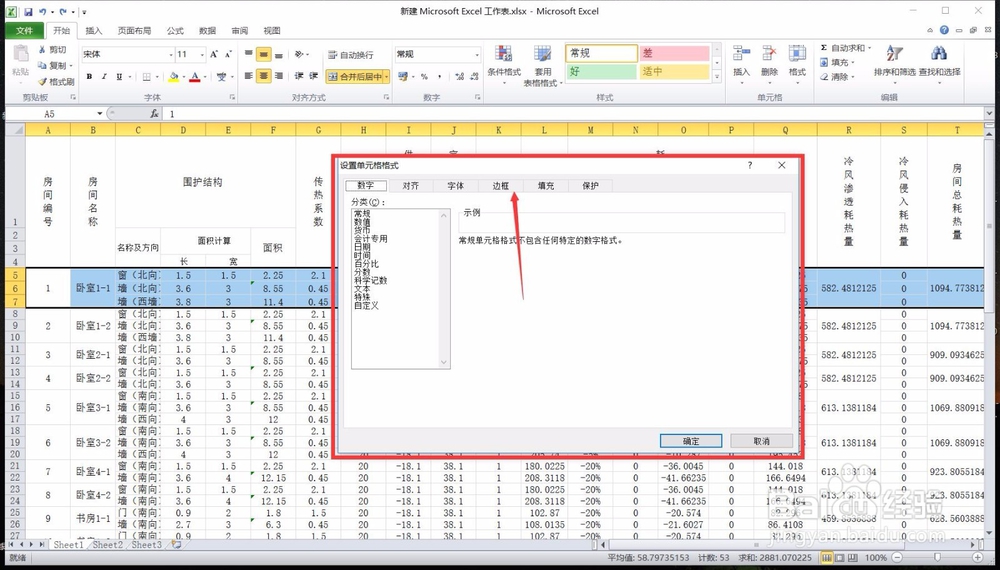Screen dimensions: 1000x570
Task: Apply the yellow fill color bucket
Action: pos(173,77)
